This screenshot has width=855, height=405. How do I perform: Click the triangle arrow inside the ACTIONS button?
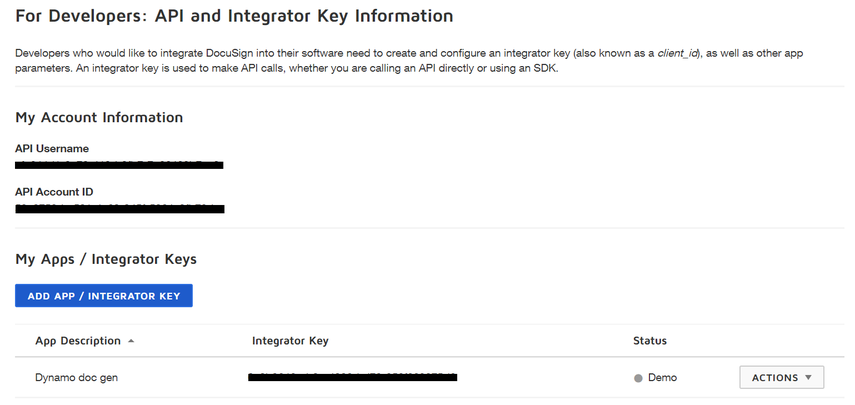(808, 378)
